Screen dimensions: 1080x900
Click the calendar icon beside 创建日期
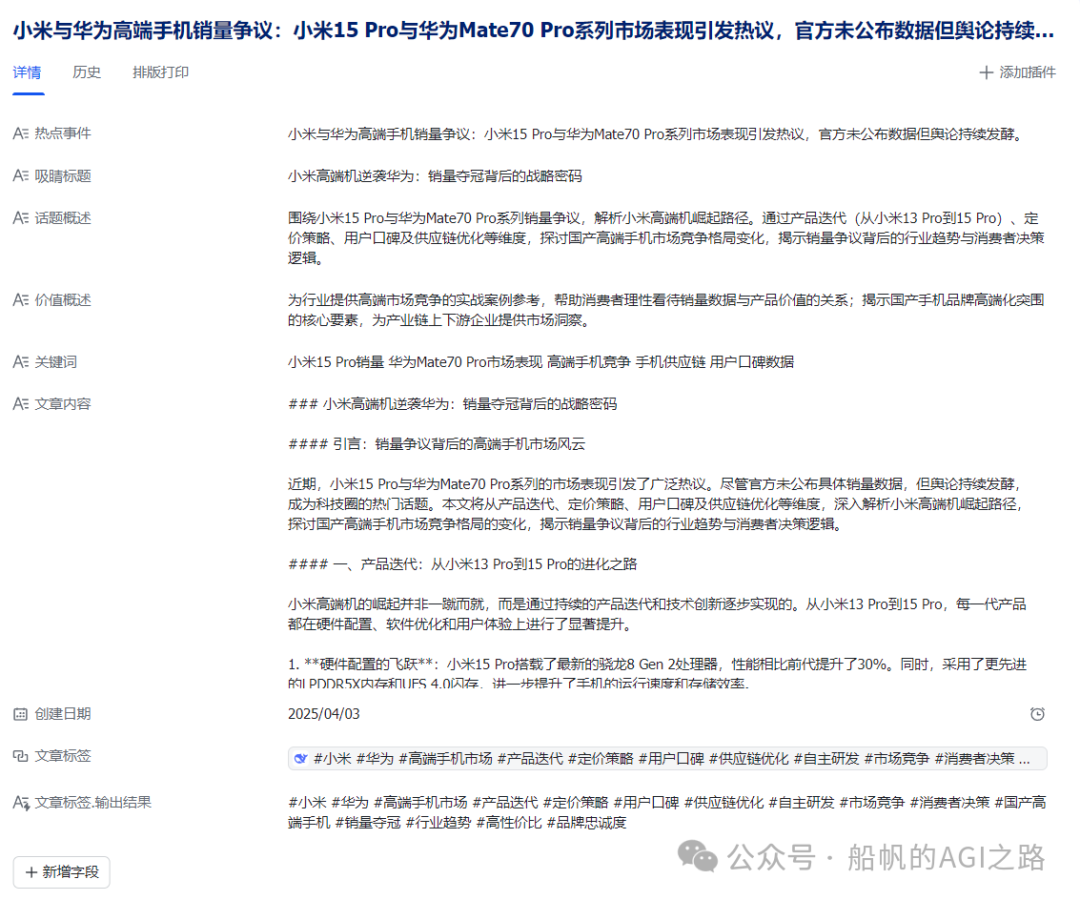coord(21,714)
